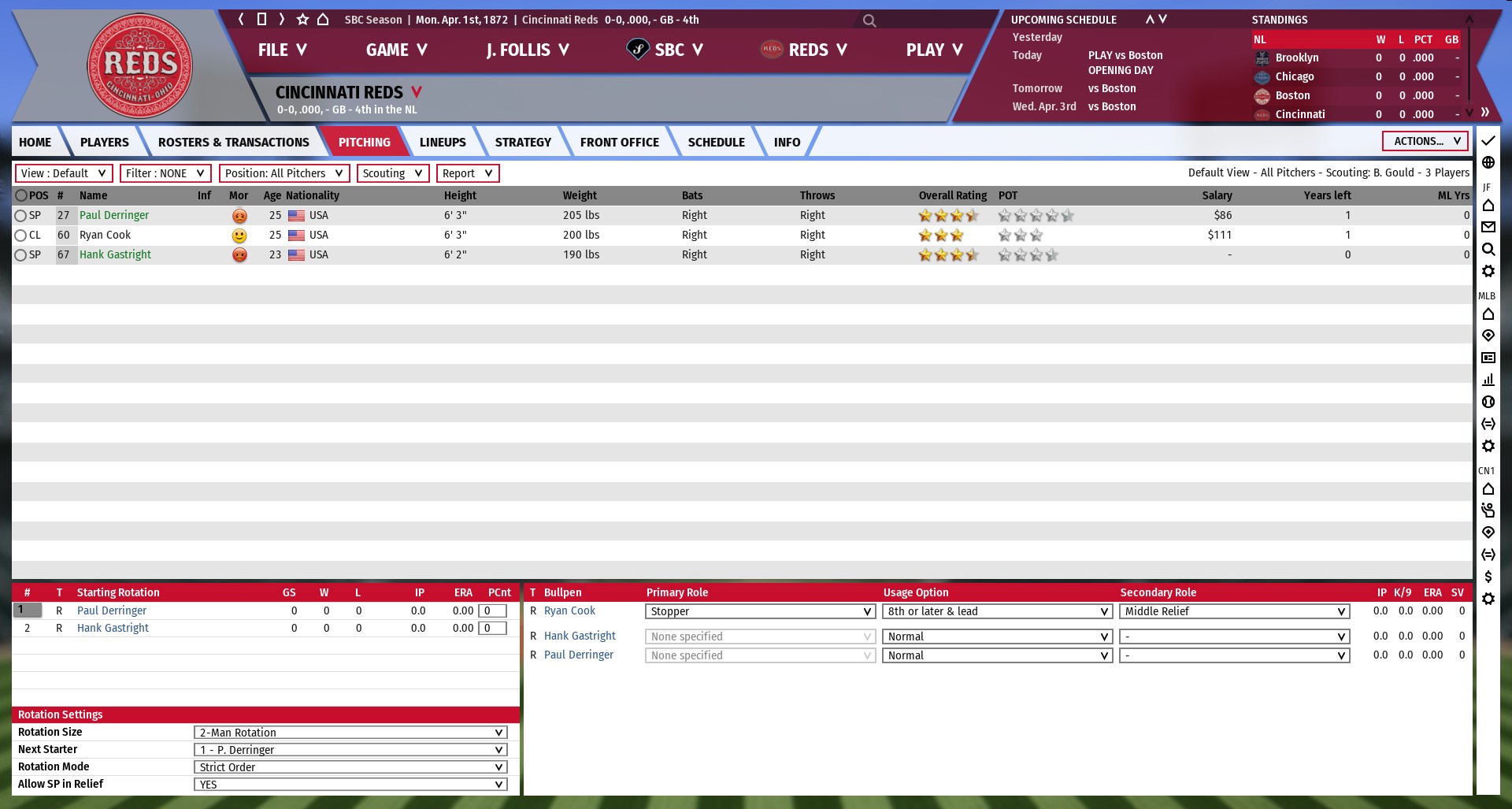1512x809 pixels.
Task: Select radio button for Paul Derringer
Action: [x=20, y=216]
